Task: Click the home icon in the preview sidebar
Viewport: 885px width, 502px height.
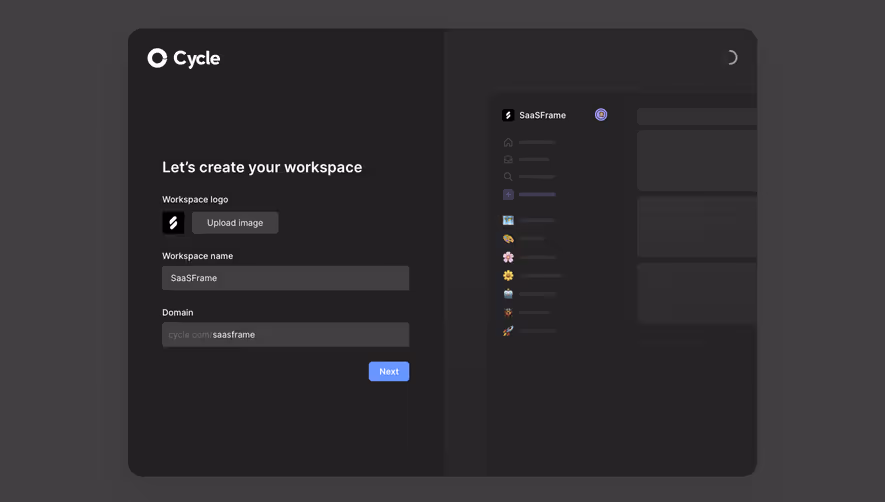Action: tap(508, 142)
